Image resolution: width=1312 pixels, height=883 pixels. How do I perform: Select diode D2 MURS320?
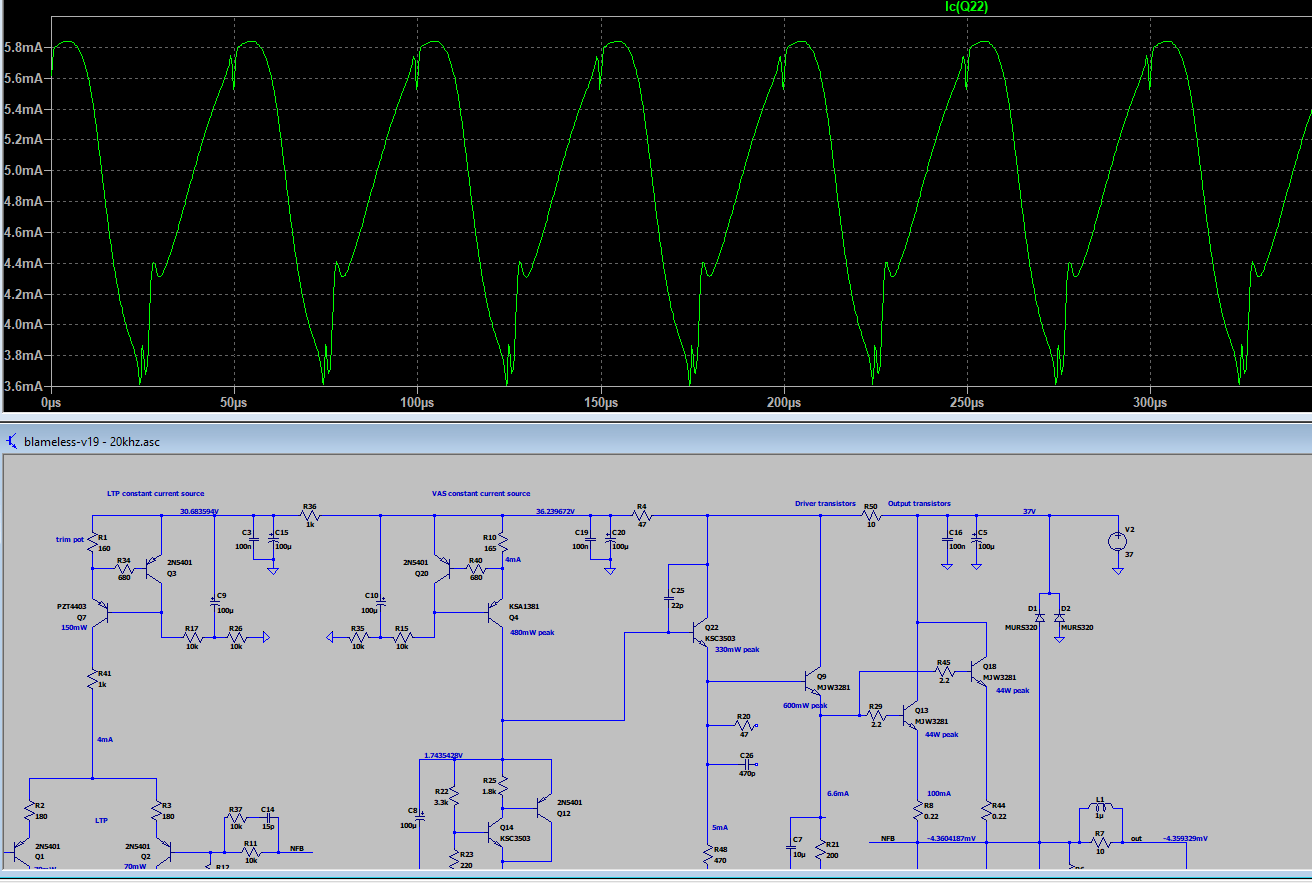(x=1059, y=619)
